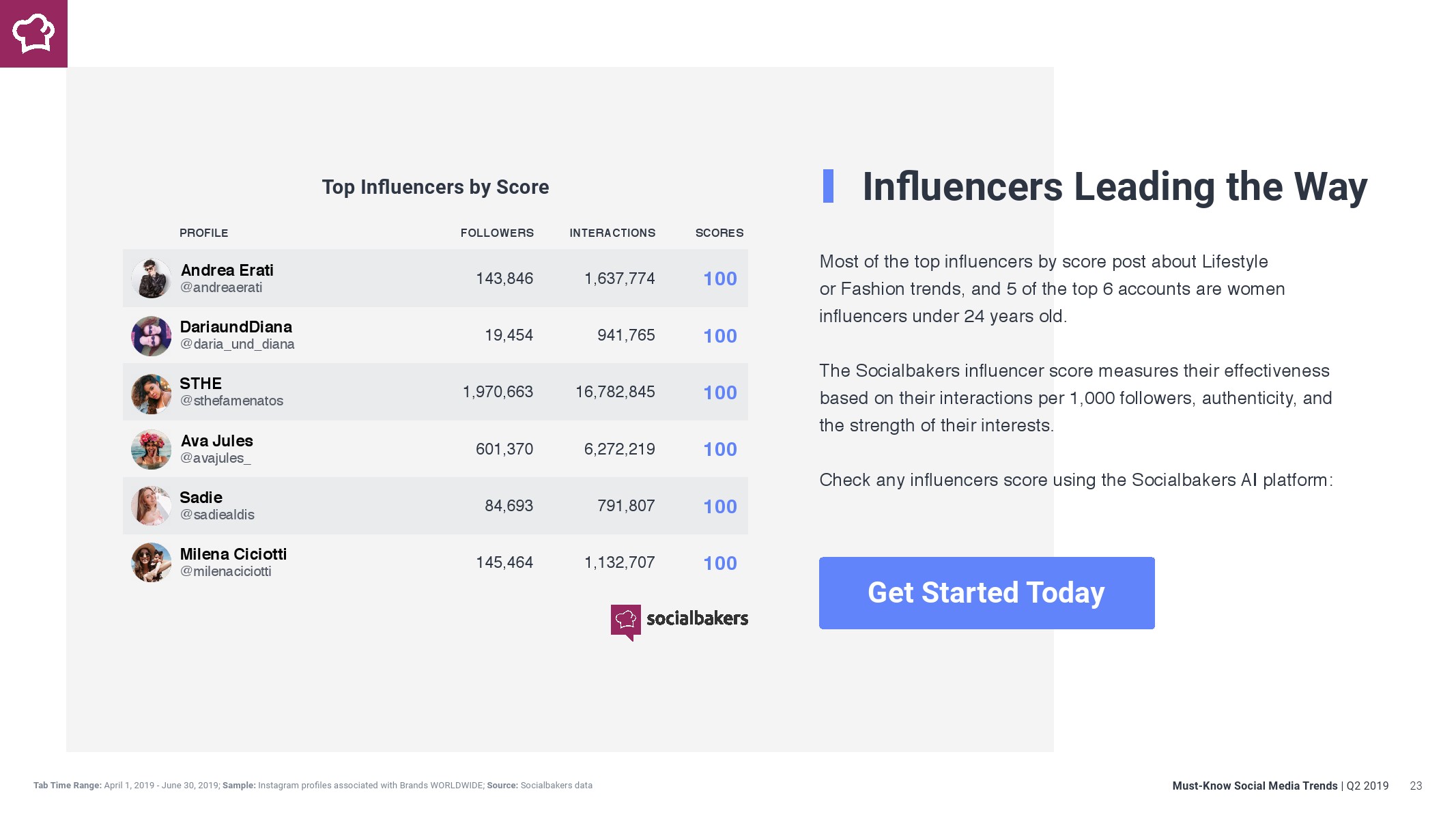1456x819 pixels.
Task: Click the Influencers Leading the Way heading
Action: [x=1115, y=187]
